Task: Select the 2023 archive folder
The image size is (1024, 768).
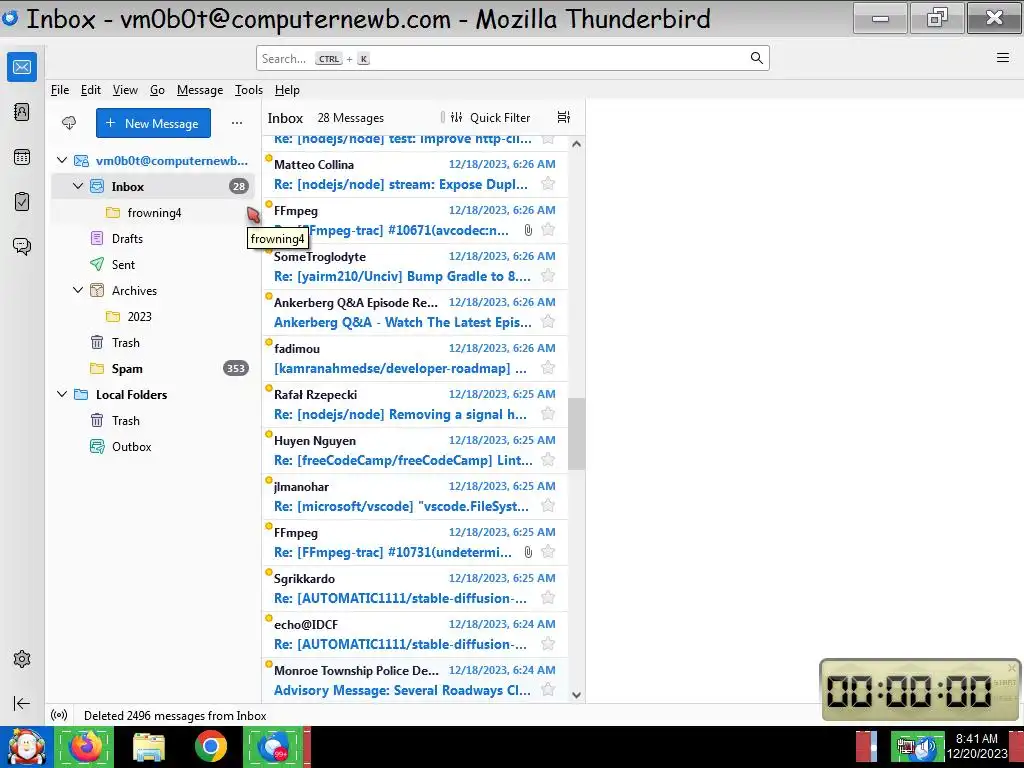Action: [x=153, y=317]
